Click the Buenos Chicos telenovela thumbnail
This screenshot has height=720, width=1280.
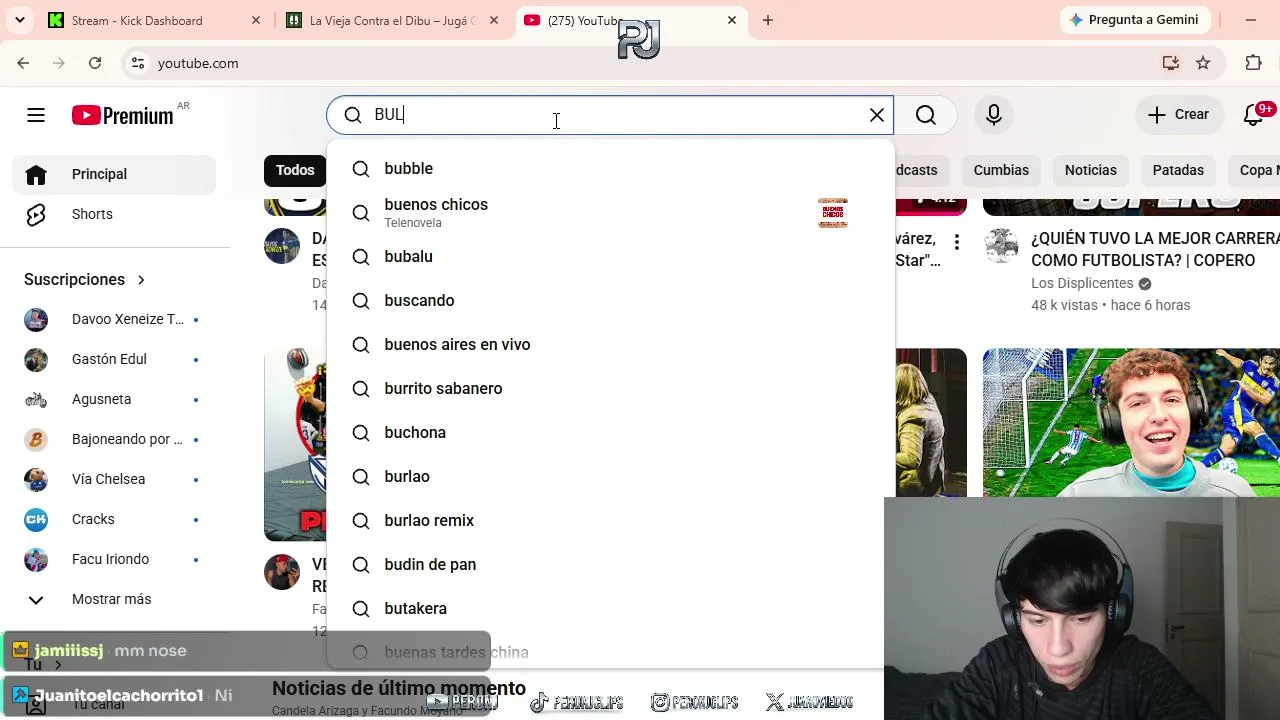[833, 212]
